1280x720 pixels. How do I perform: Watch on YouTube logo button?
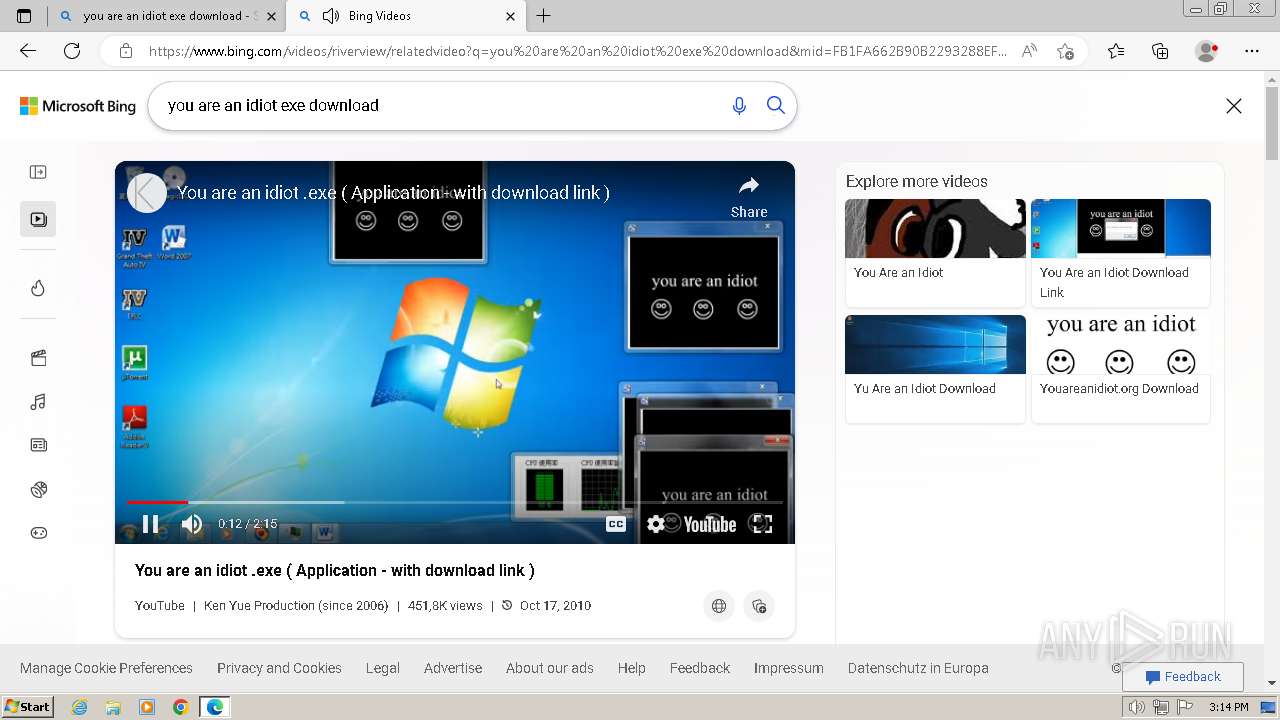(709, 524)
